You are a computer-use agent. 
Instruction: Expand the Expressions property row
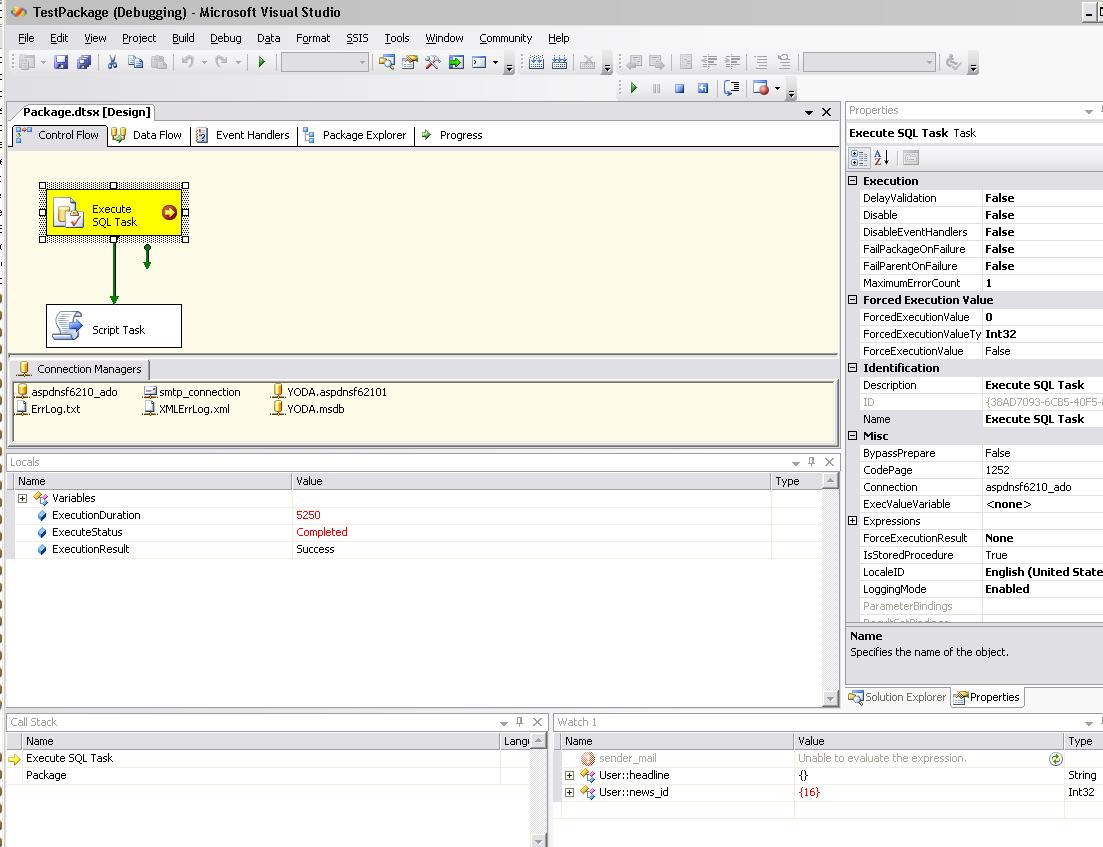pos(853,521)
